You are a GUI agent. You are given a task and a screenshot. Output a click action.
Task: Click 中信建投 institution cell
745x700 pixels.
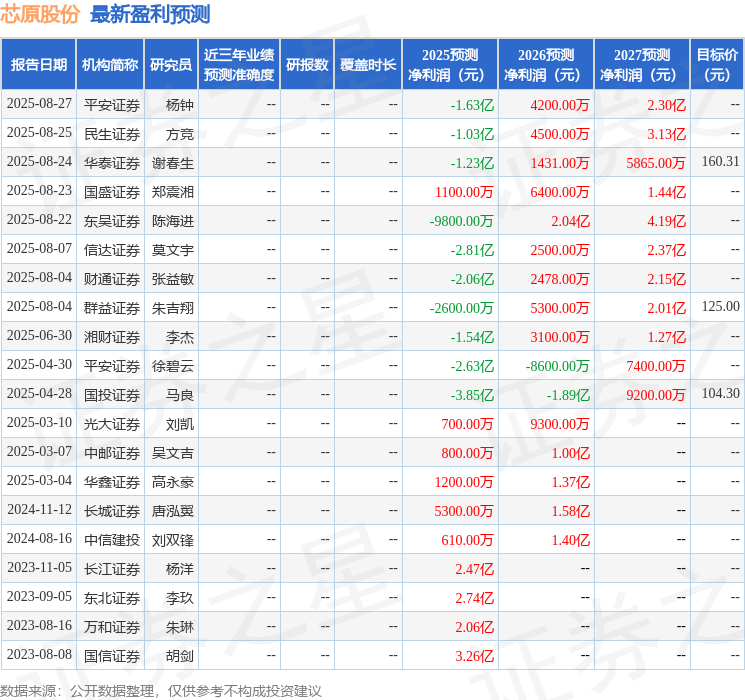coord(112,540)
